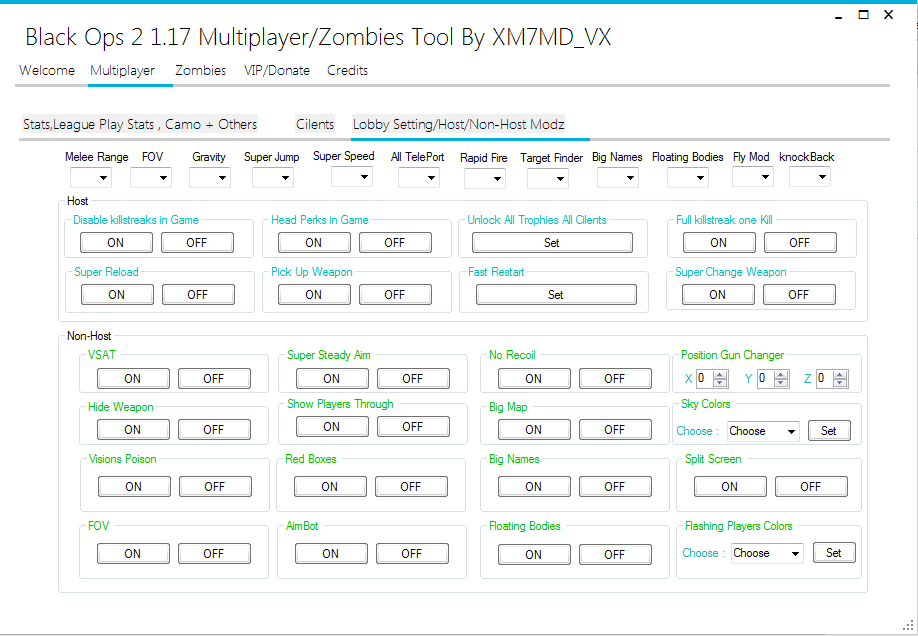Select Stats, League Play Stats, Camo + Others tab
Screen dimensions: 918x636
click(x=140, y=124)
